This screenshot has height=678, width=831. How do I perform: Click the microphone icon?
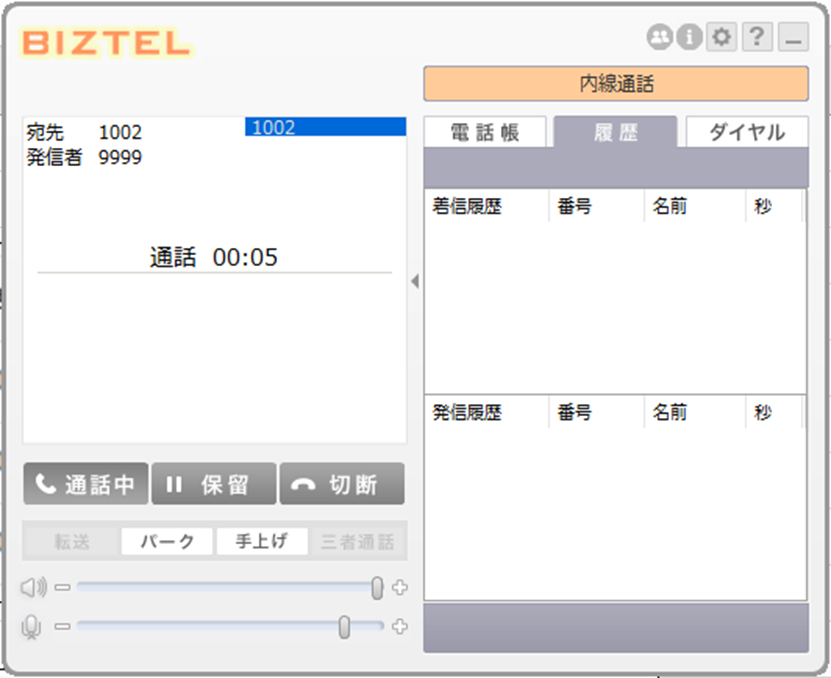[31, 627]
